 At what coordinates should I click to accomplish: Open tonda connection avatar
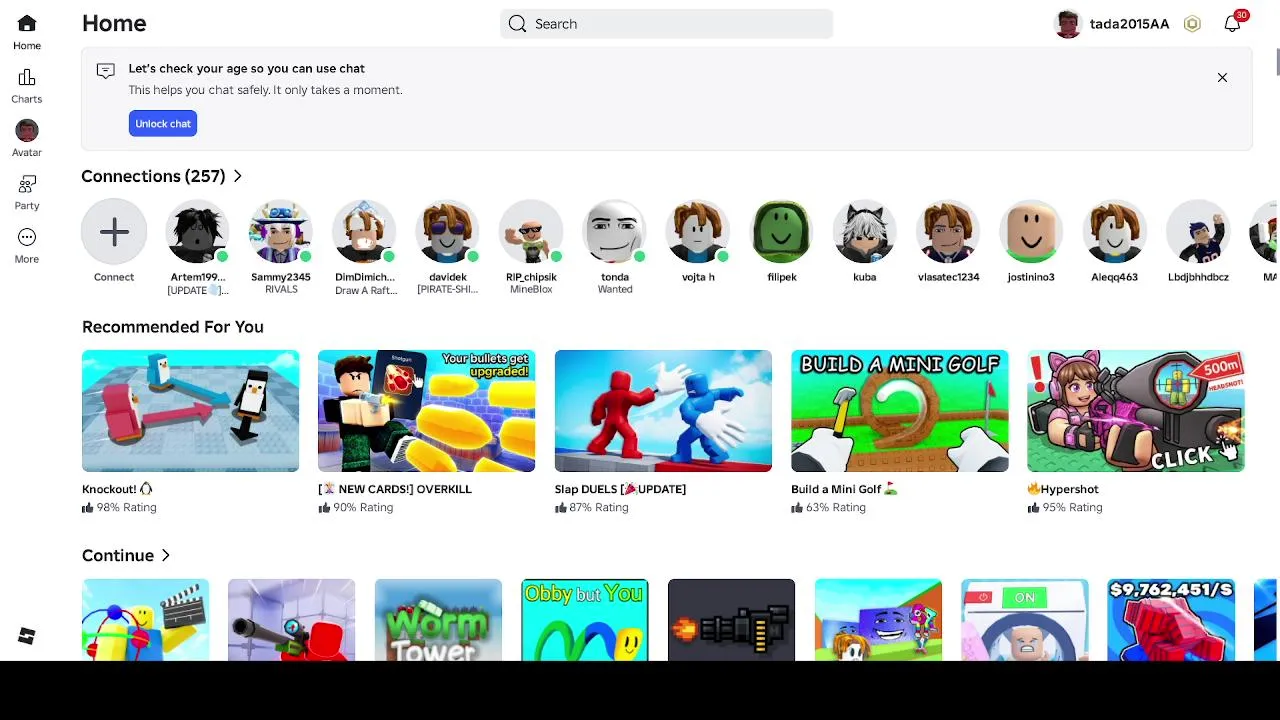click(615, 232)
